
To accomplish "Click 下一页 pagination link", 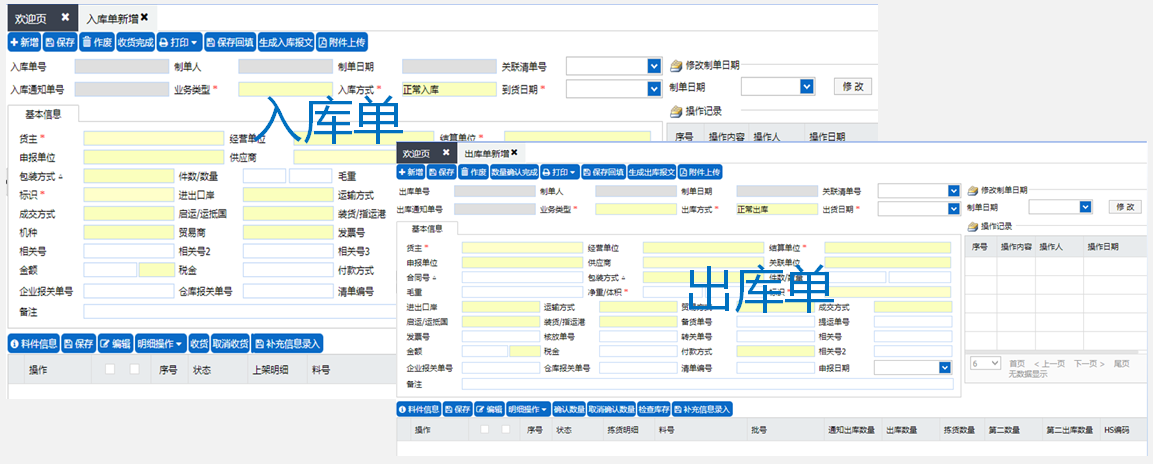I will [x=1089, y=364].
